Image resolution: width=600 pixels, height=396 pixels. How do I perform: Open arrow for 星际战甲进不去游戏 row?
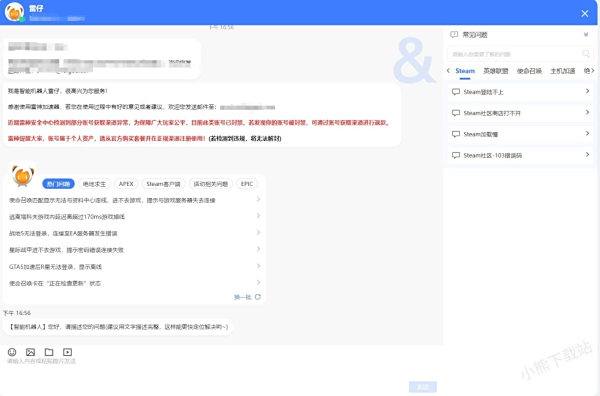(259, 249)
